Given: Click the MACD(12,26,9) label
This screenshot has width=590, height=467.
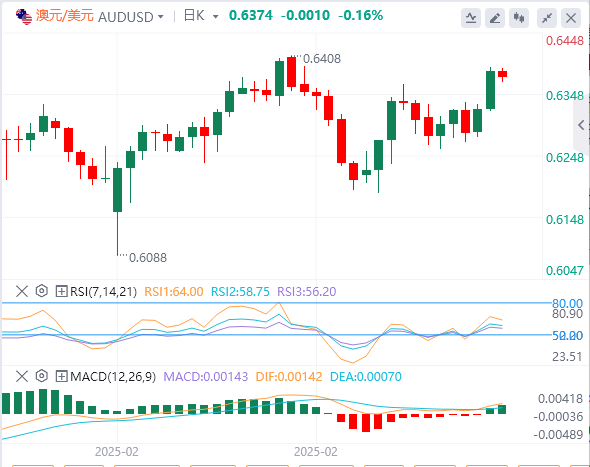Looking at the screenshot, I should pos(113,377).
